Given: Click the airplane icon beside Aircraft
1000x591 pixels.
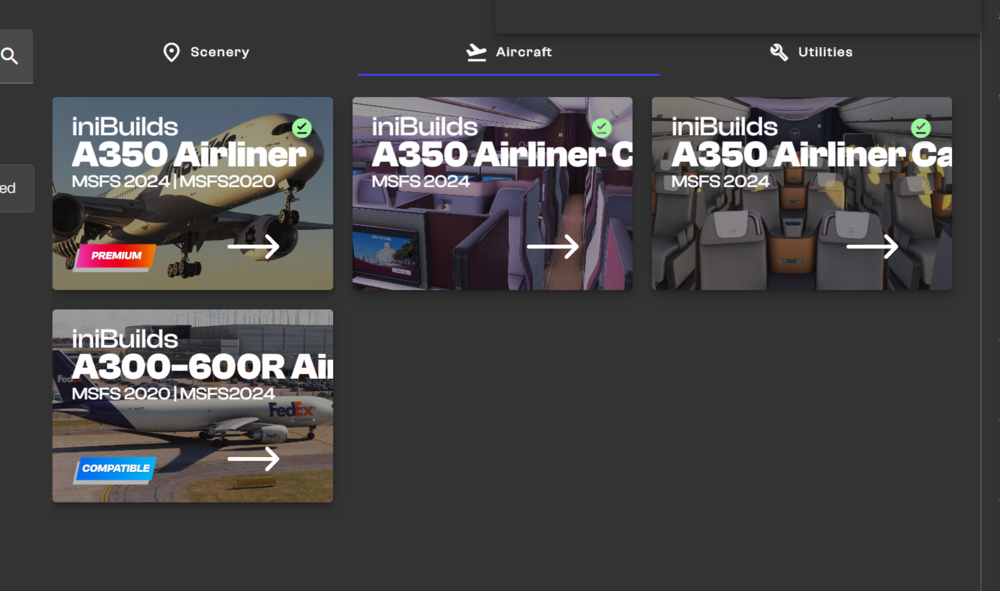Looking at the screenshot, I should point(477,52).
